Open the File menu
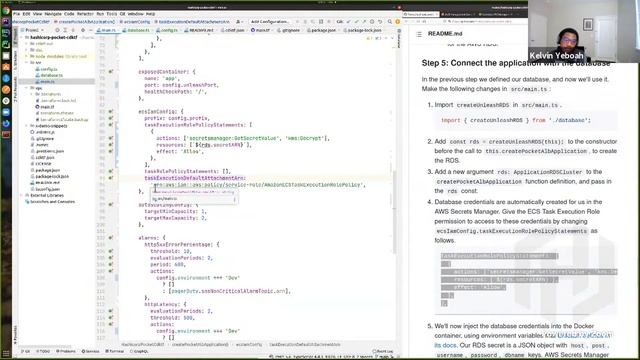The image size is (640, 360). [16, 14]
